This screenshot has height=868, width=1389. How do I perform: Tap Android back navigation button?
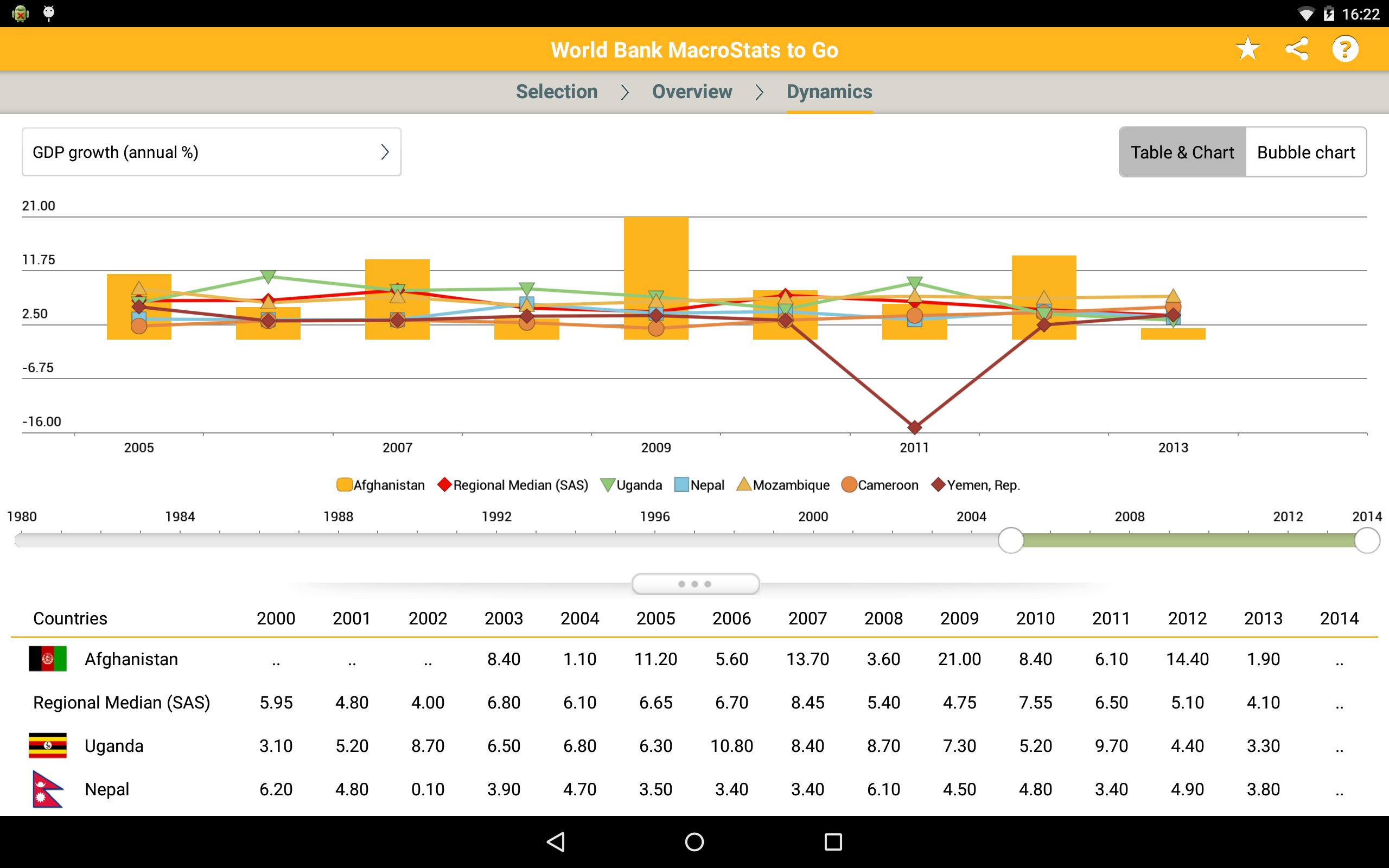coord(556,841)
